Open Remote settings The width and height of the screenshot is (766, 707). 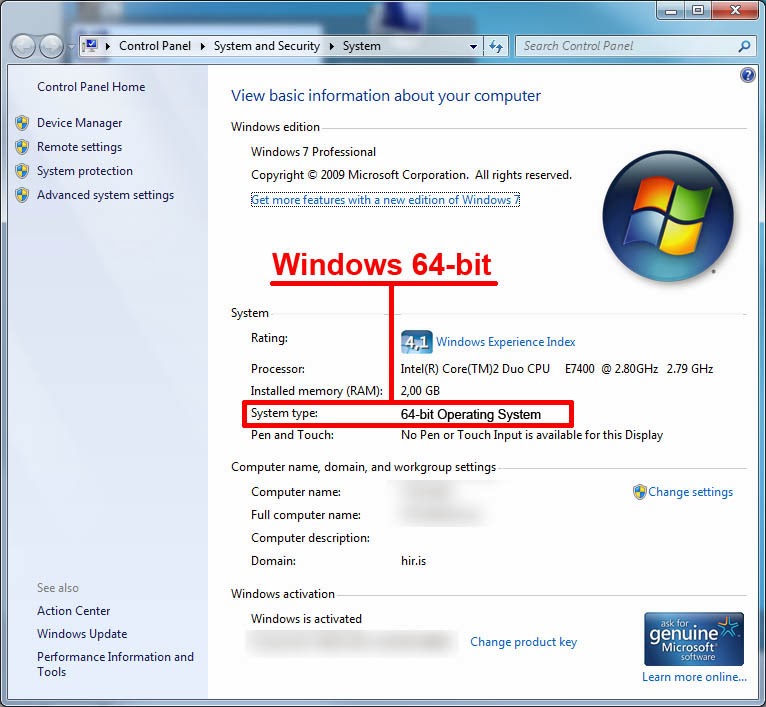pyautogui.click(x=80, y=147)
